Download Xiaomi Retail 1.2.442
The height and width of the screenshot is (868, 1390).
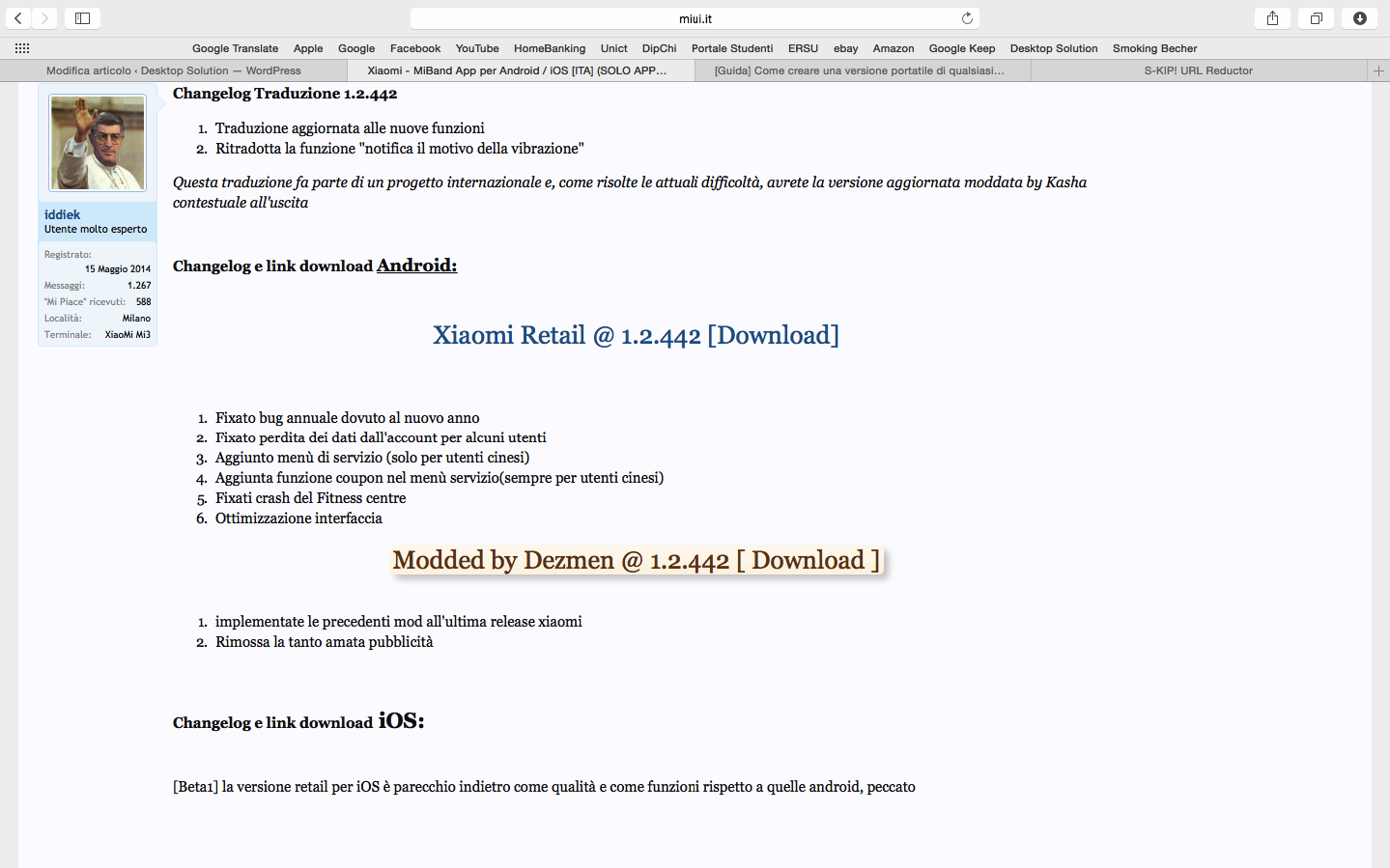click(636, 335)
